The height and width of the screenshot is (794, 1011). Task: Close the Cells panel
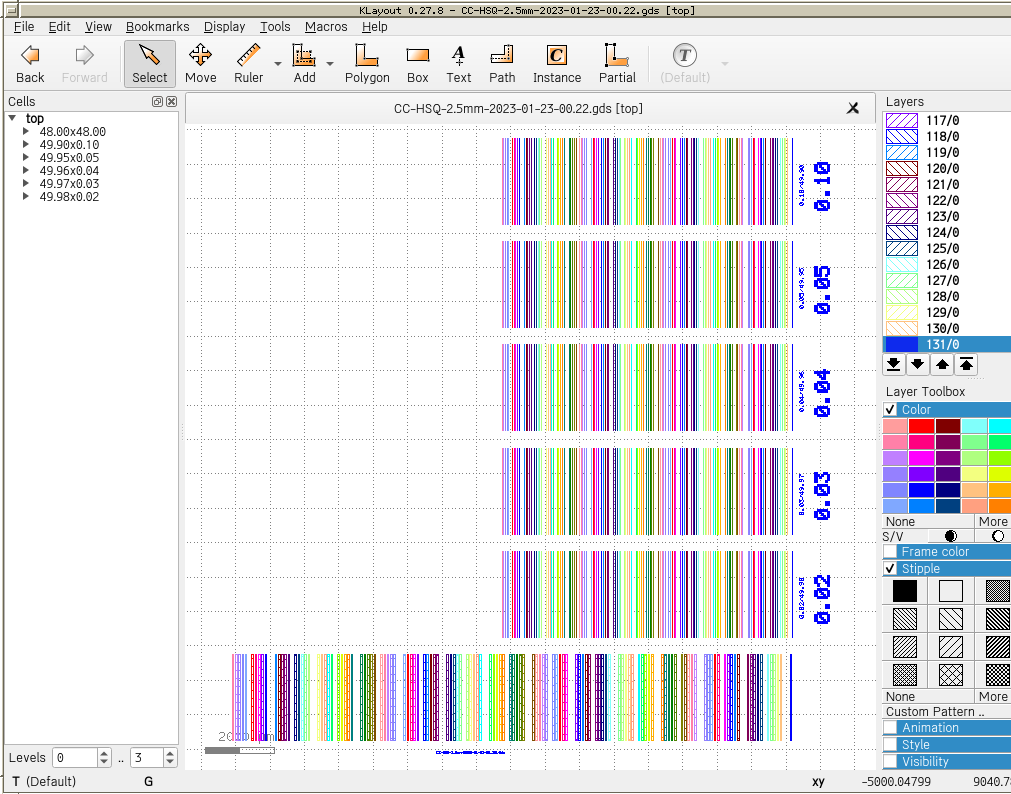pyautogui.click(x=172, y=101)
